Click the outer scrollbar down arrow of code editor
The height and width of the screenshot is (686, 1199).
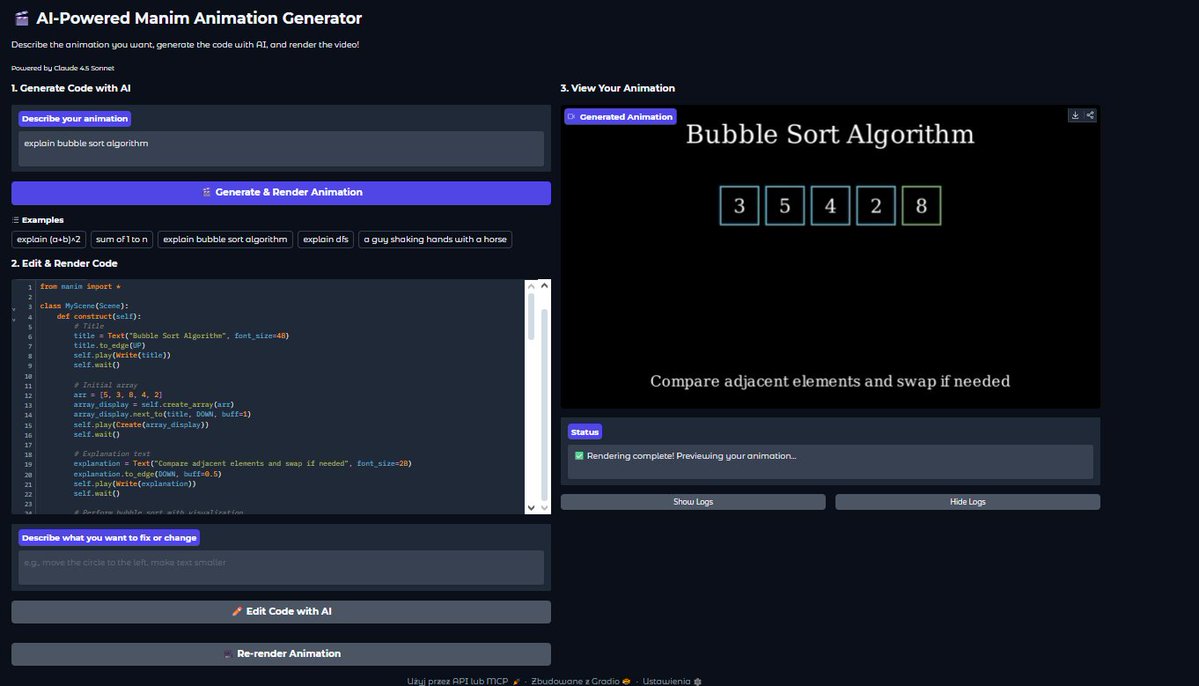pyautogui.click(x=544, y=507)
